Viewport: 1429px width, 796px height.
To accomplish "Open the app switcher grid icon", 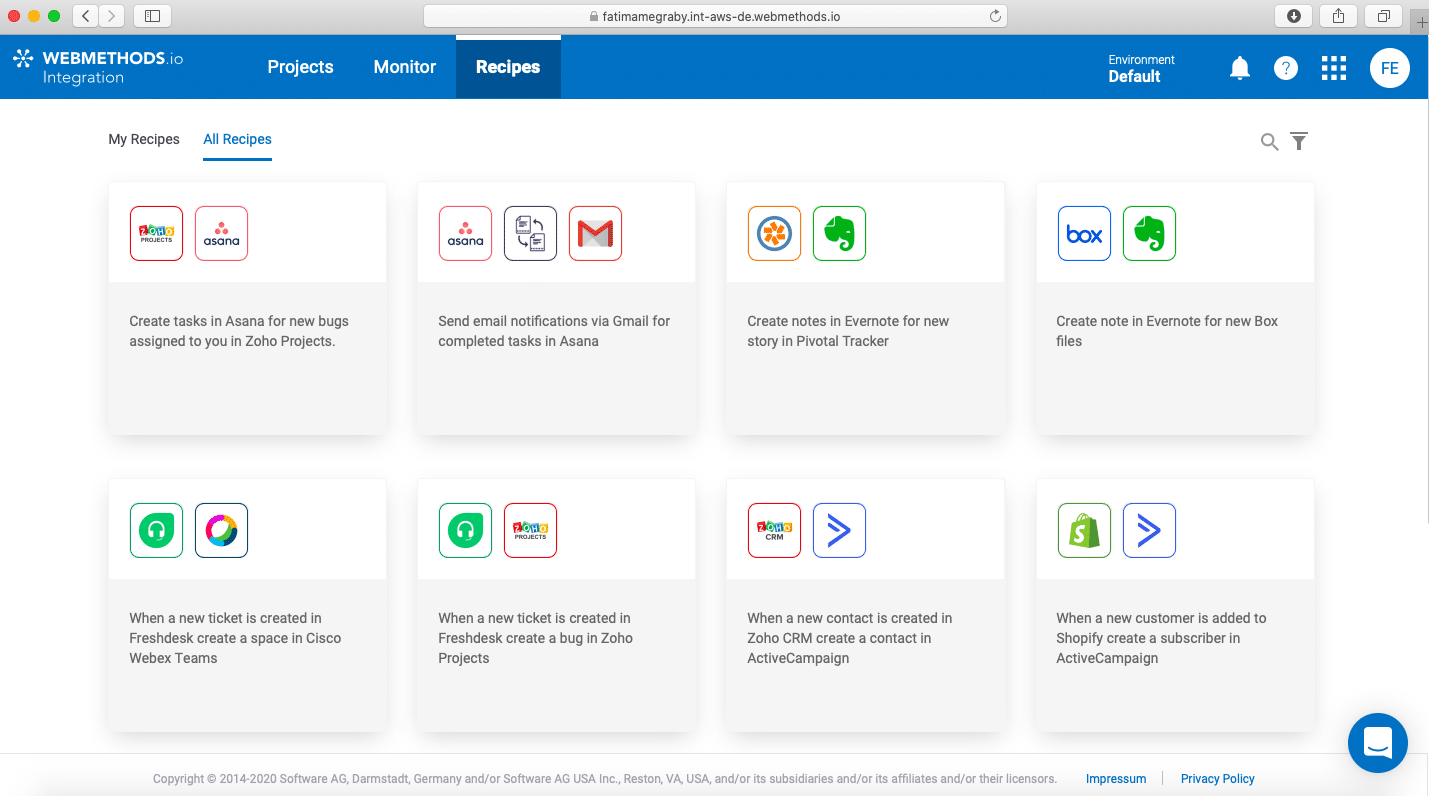I will pyautogui.click(x=1334, y=68).
